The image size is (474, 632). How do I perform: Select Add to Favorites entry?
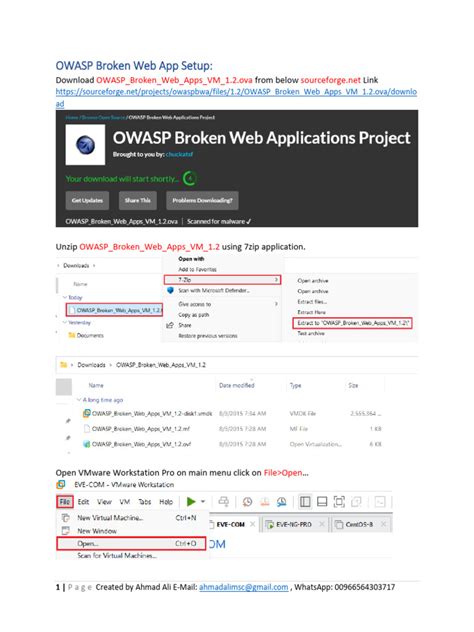[x=198, y=269]
